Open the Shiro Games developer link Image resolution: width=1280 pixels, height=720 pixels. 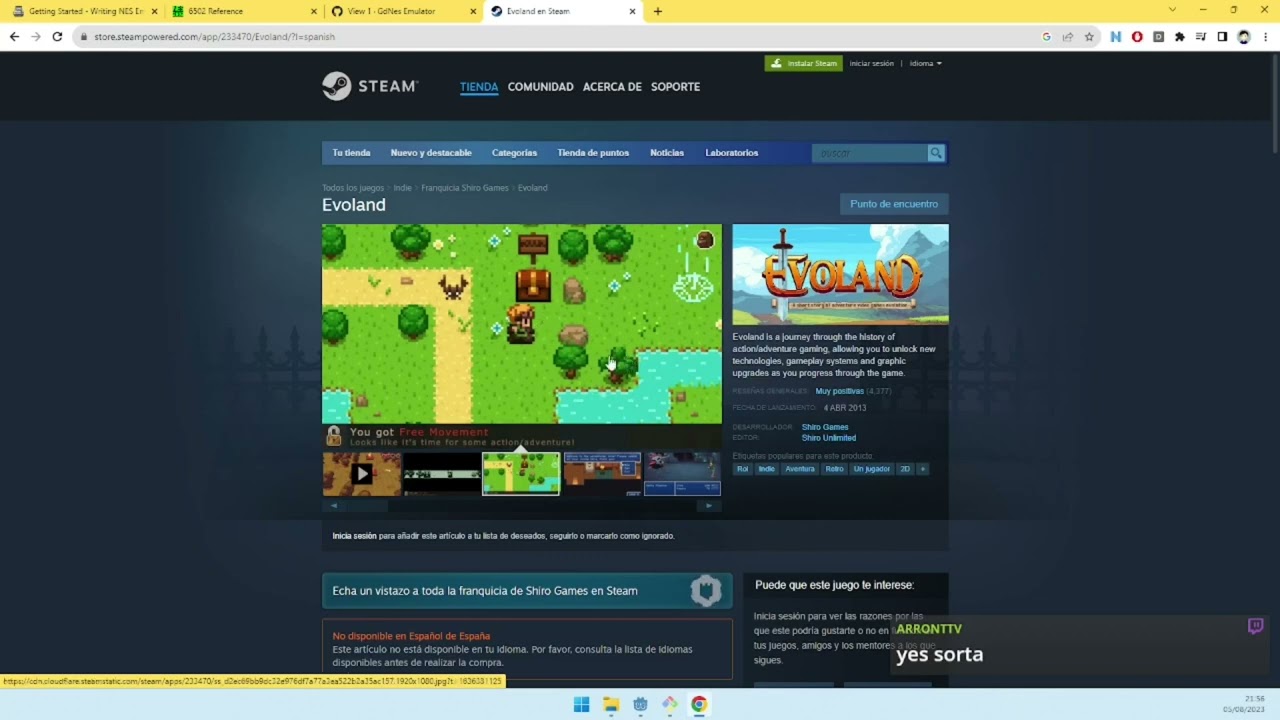825,427
